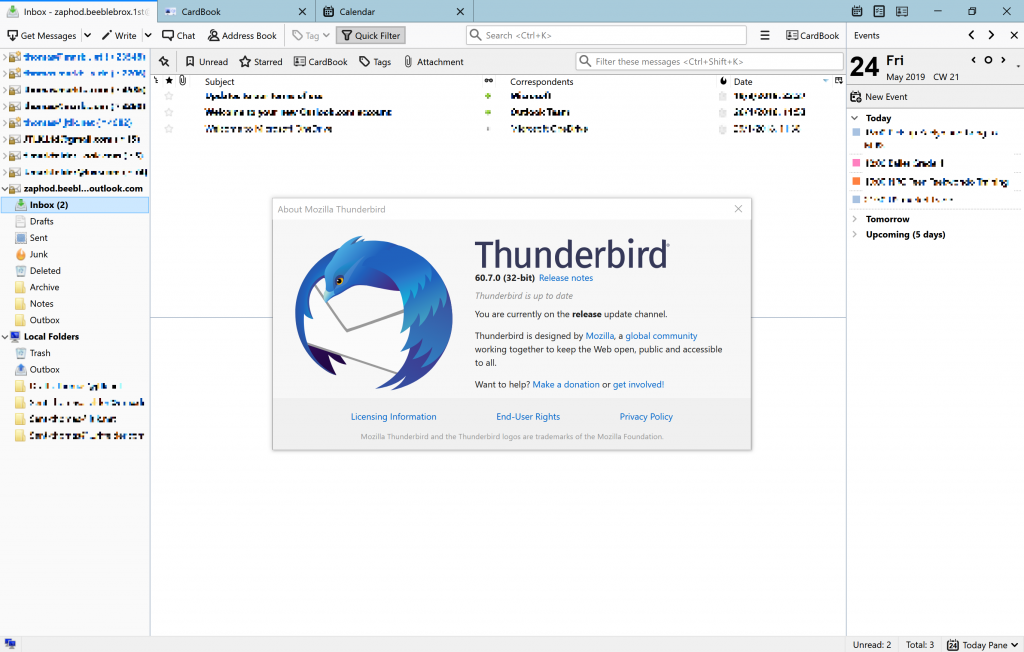This screenshot has height=652, width=1024.
Task: Toggle the Quick Filter bar
Action: click(371, 35)
